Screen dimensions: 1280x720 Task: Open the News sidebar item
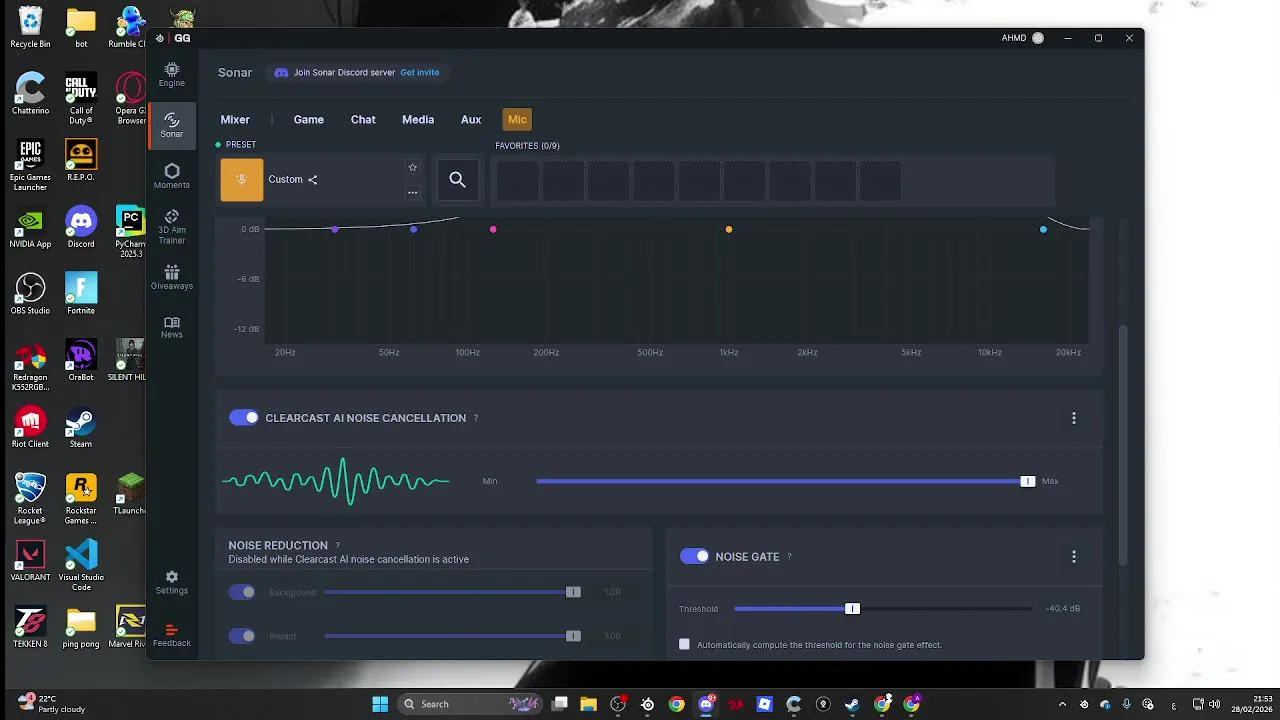[x=172, y=327]
